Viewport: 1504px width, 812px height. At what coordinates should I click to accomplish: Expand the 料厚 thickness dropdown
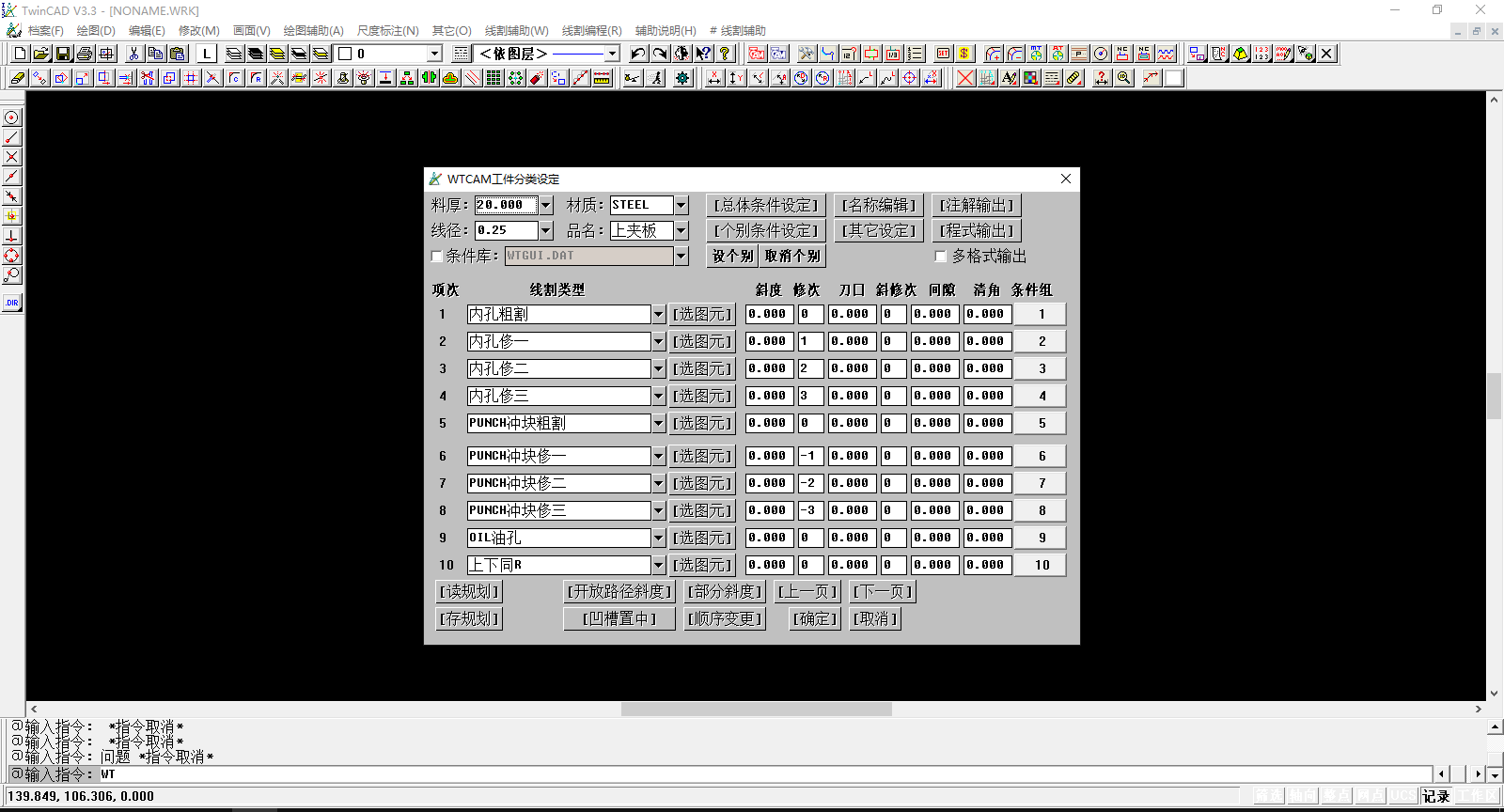point(546,205)
